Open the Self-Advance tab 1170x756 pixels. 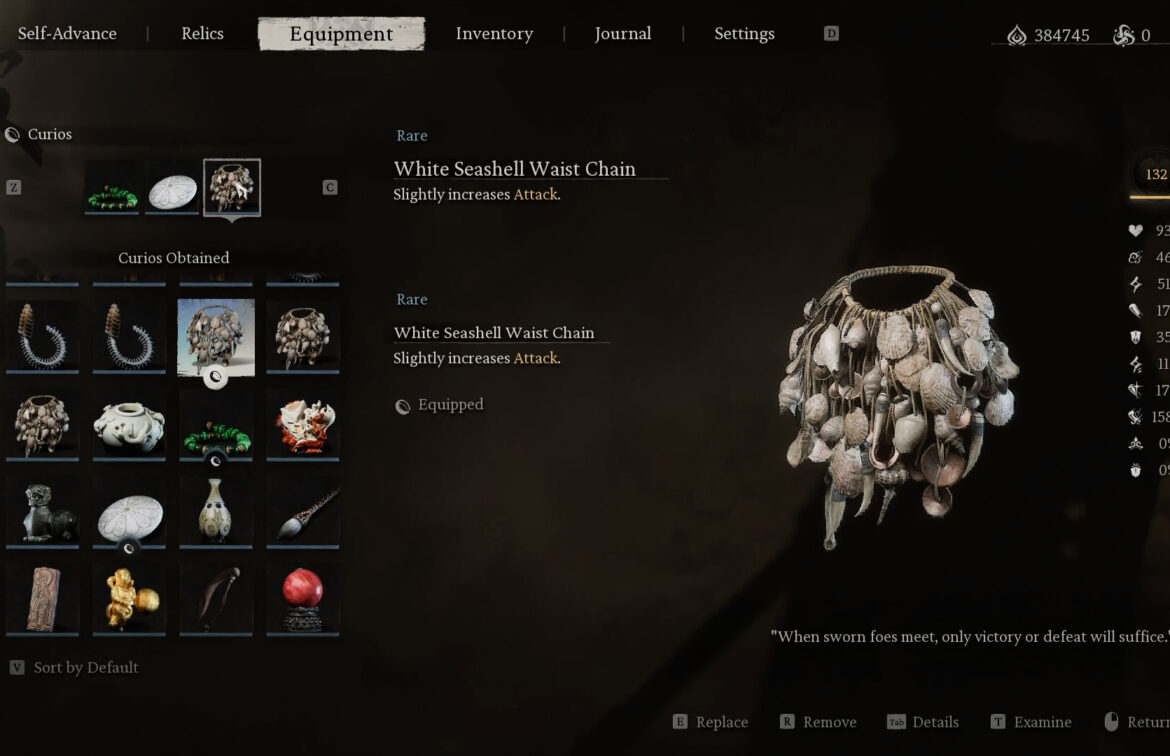[67, 34]
